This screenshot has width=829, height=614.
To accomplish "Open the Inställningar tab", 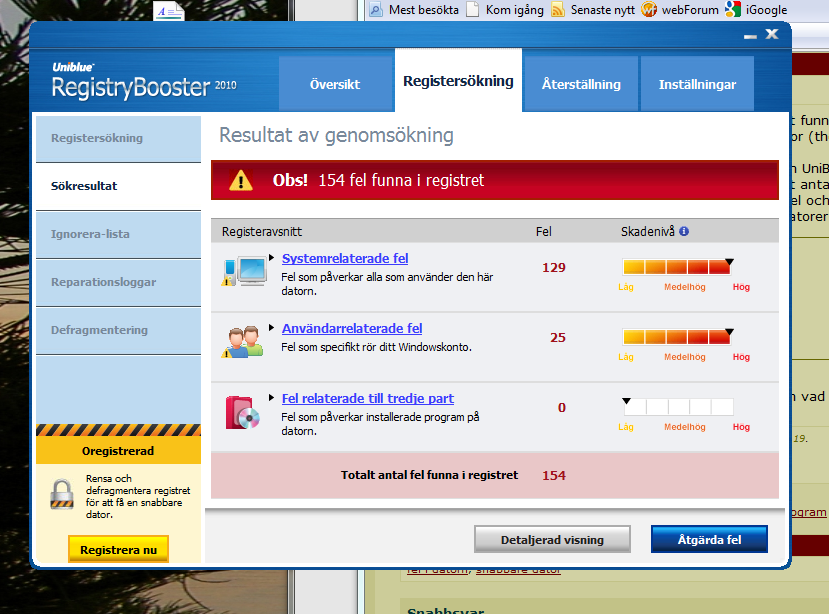I will 697,84.
